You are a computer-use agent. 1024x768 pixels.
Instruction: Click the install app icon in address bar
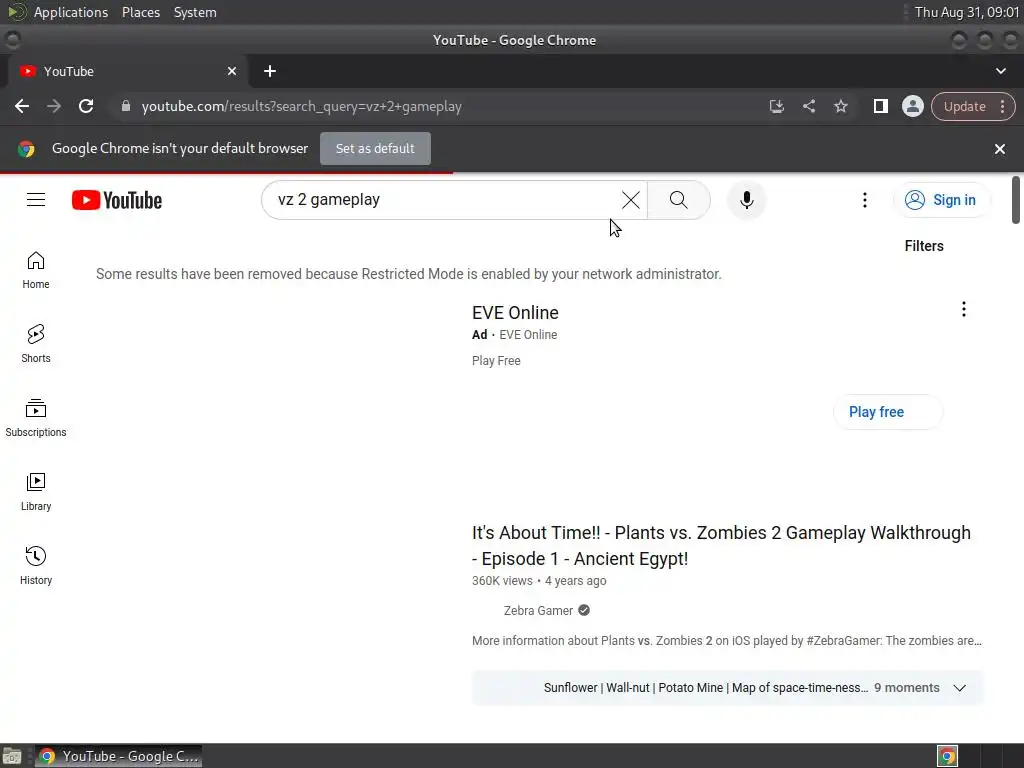point(776,106)
